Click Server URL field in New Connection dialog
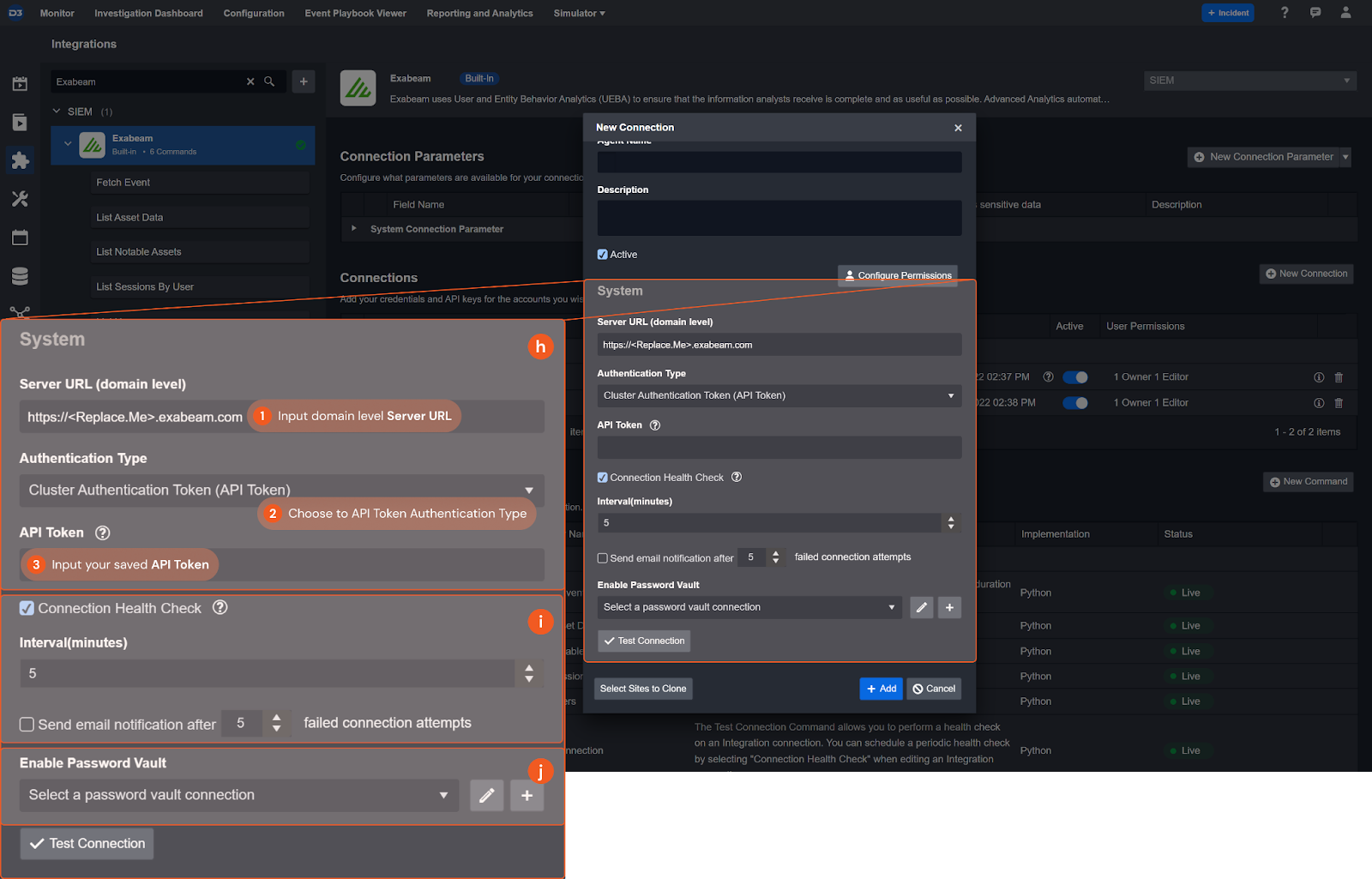The width and height of the screenshot is (1372, 879). (779, 345)
